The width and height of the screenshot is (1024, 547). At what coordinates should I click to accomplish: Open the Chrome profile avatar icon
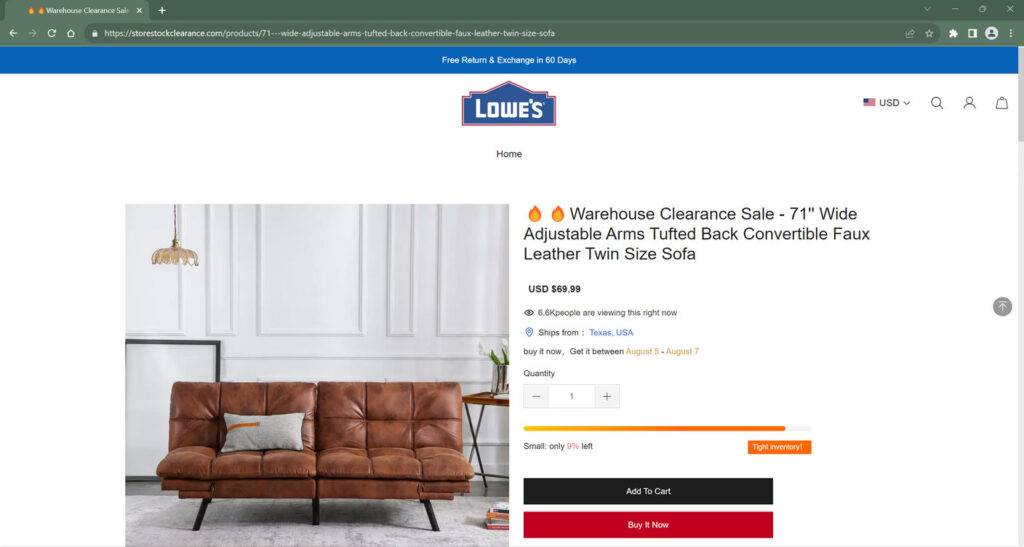point(991,33)
